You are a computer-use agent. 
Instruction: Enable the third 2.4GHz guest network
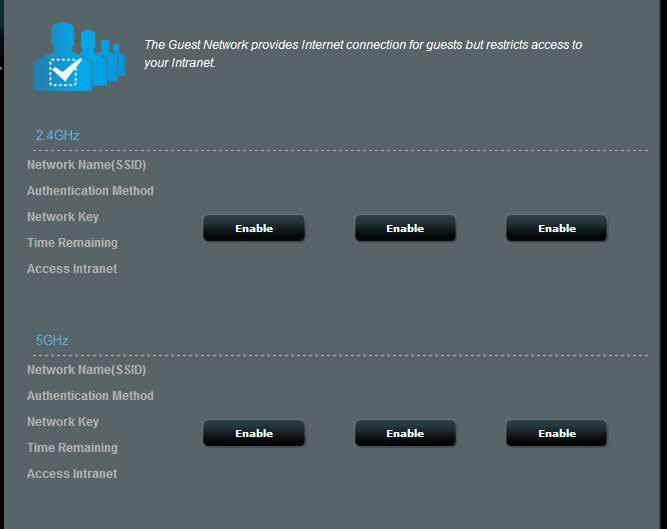(x=556, y=228)
